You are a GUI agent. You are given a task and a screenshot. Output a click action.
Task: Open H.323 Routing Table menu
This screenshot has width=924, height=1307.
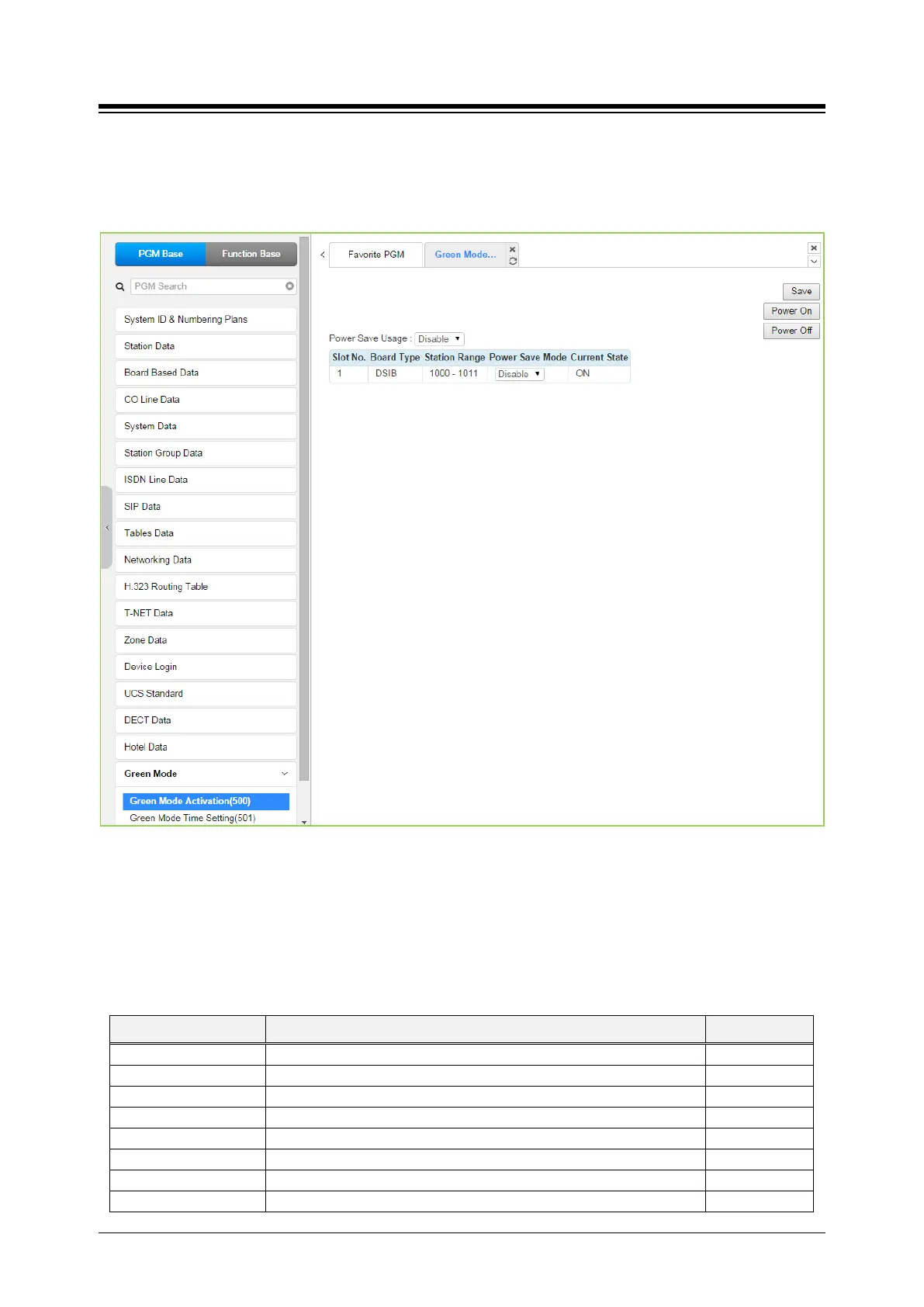coord(206,587)
